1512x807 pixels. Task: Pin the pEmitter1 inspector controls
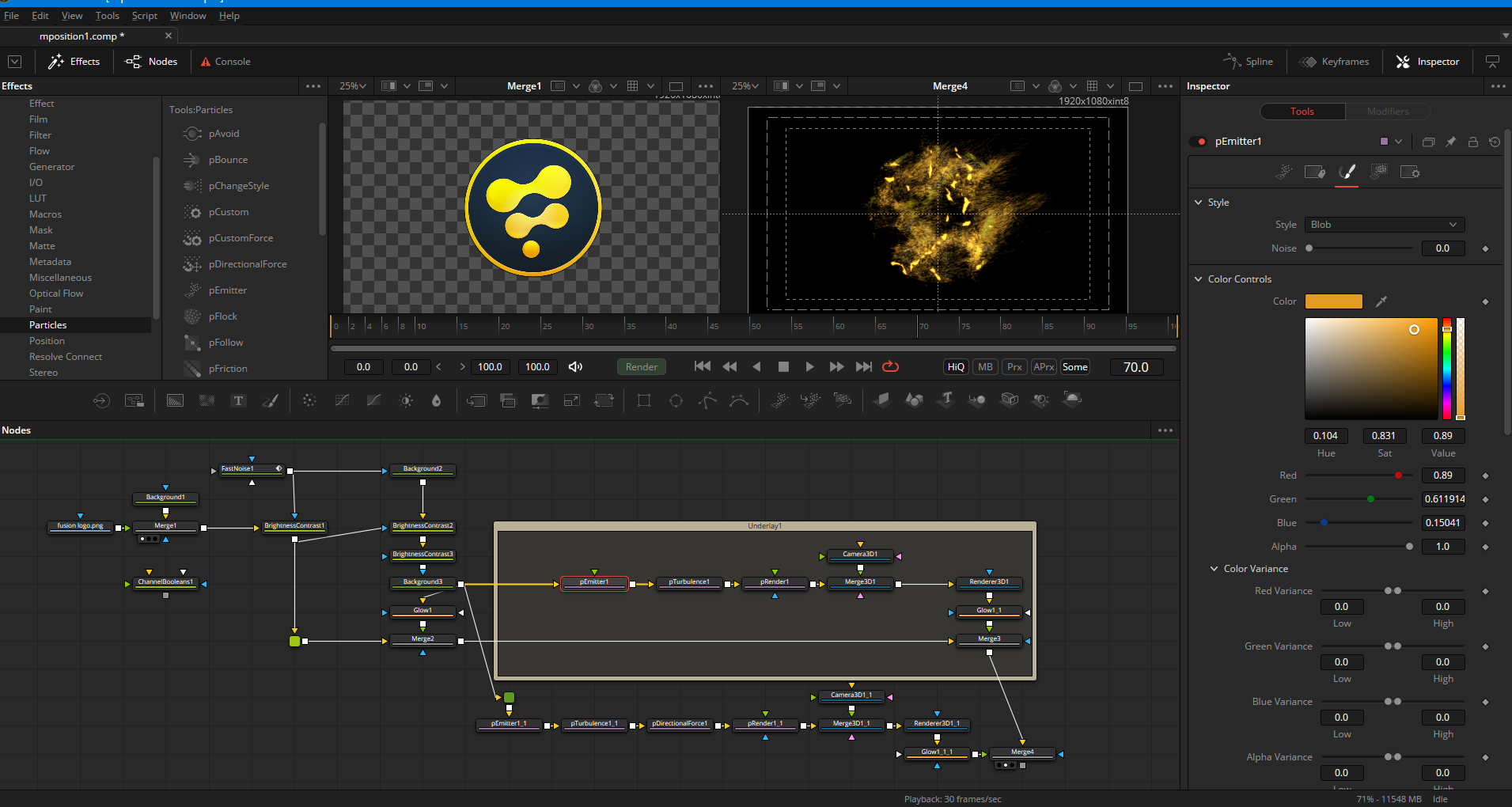[1450, 142]
